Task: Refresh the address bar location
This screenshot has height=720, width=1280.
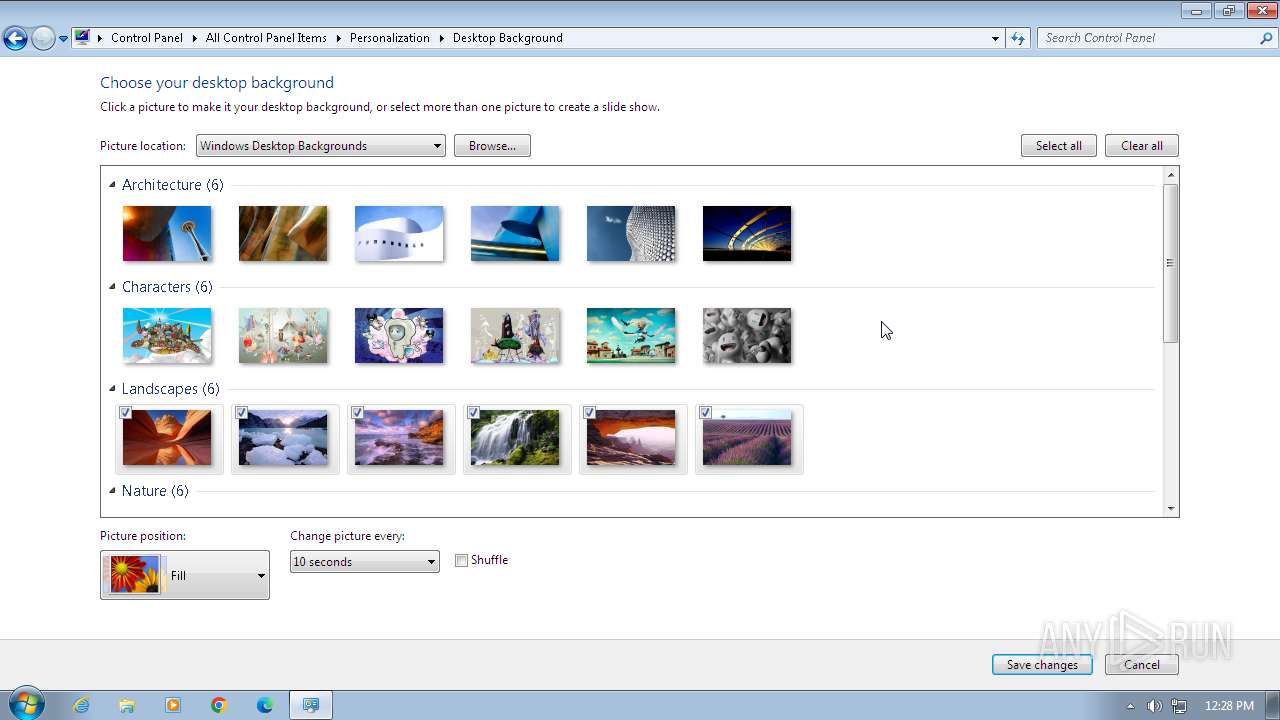Action: pyautogui.click(x=1018, y=38)
